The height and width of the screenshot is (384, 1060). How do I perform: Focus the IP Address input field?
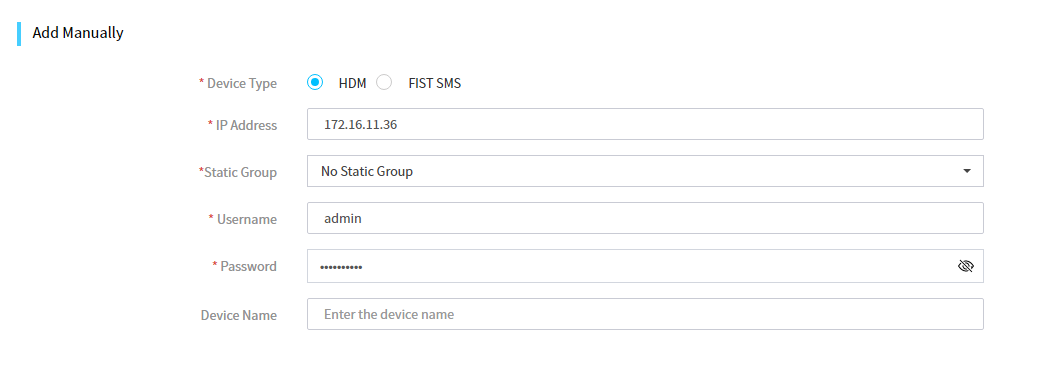tap(645, 124)
